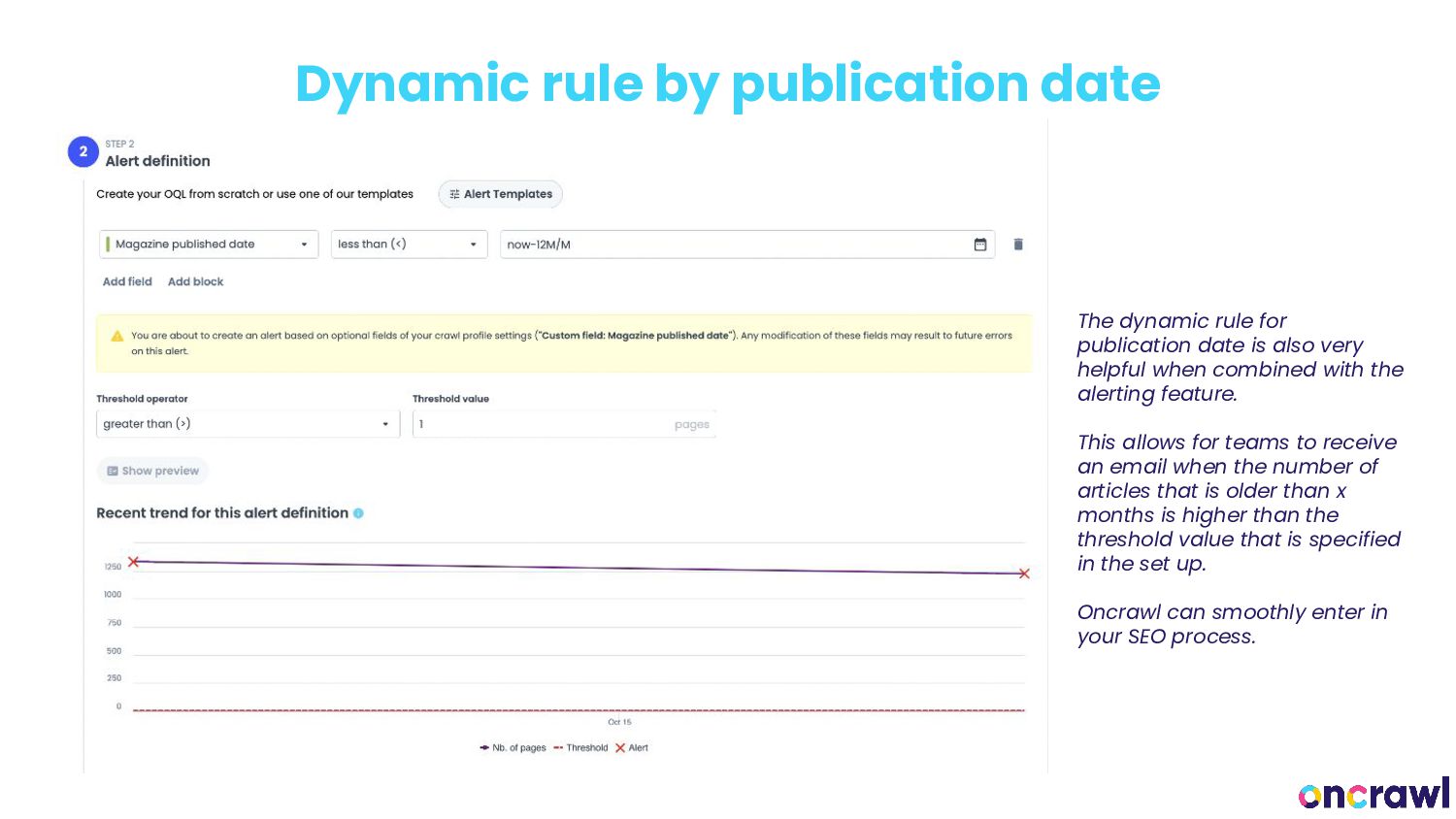Expand the less than (<) operator dropdown

coord(409,245)
